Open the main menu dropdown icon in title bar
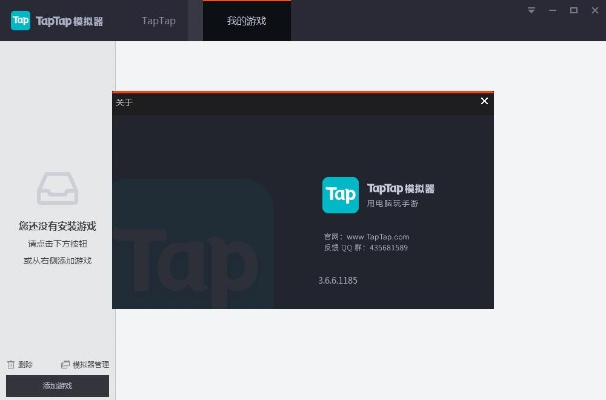The height and width of the screenshot is (400, 606). [x=531, y=10]
